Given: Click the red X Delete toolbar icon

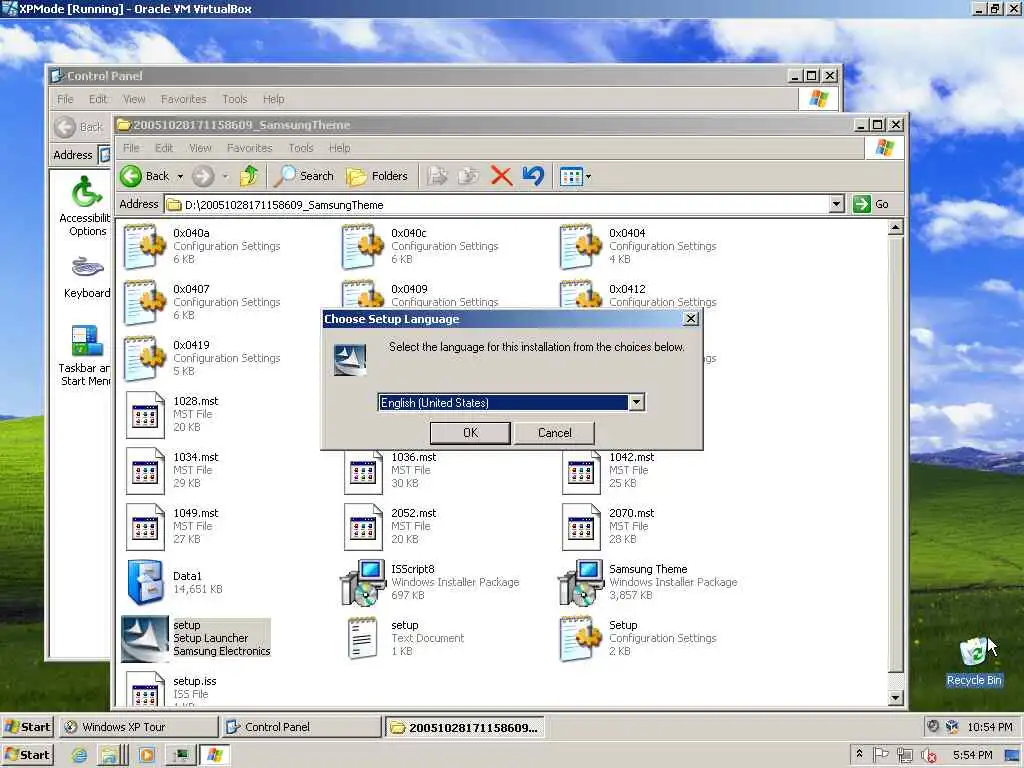Looking at the screenshot, I should [x=501, y=176].
